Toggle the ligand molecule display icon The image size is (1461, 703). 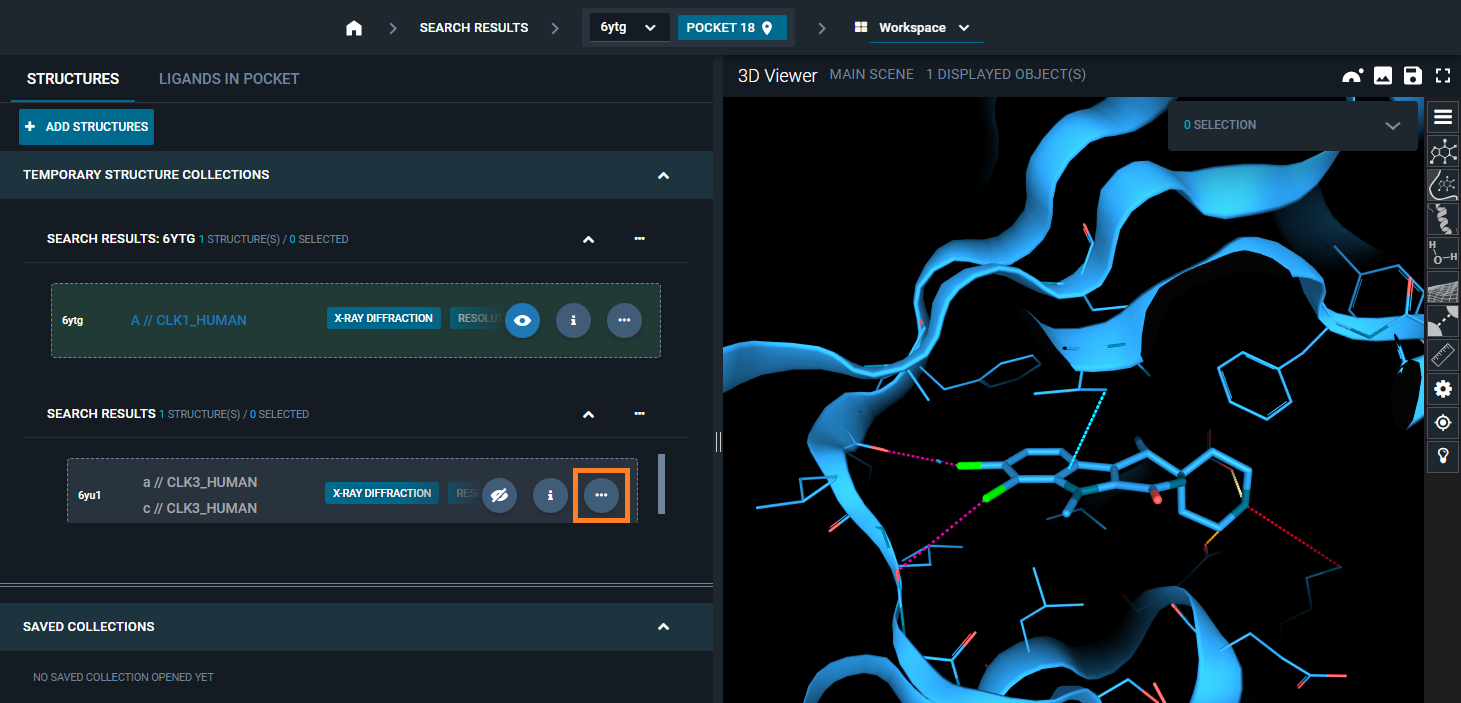tap(1443, 151)
